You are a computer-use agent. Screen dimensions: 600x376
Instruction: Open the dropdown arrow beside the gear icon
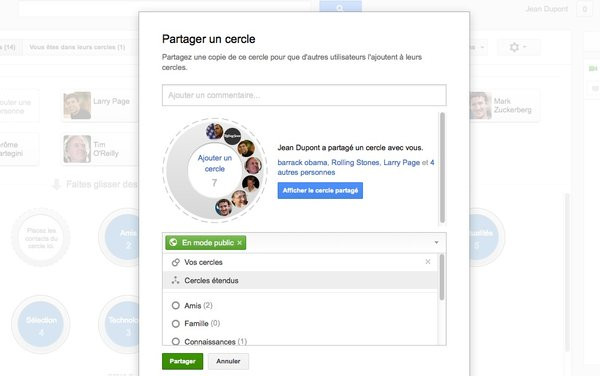(525, 47)
